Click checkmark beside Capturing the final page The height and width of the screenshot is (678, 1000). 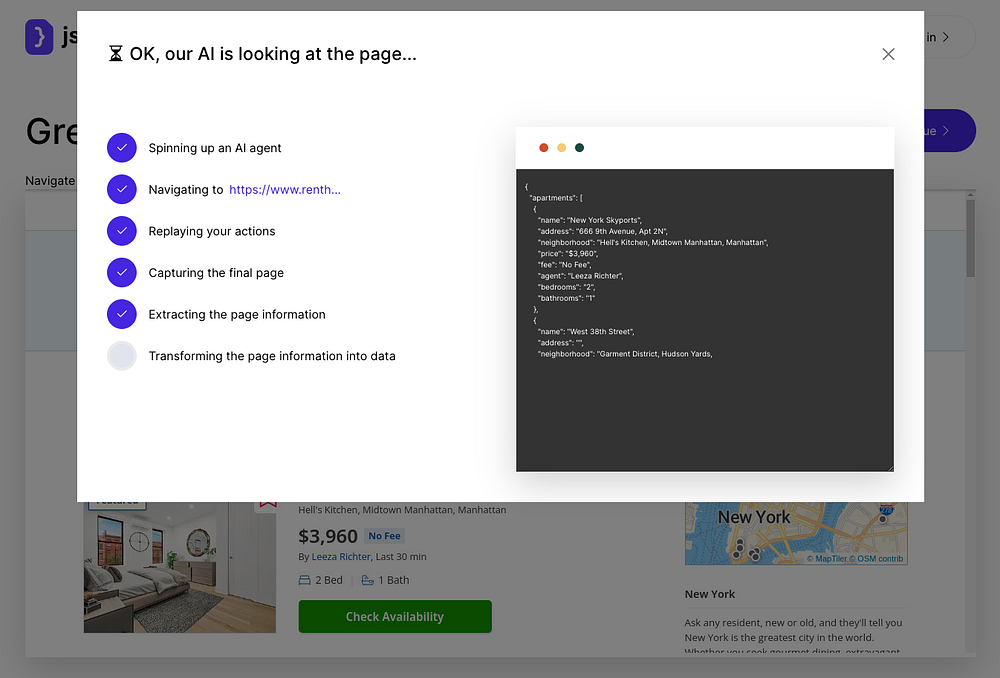point(121,273)
